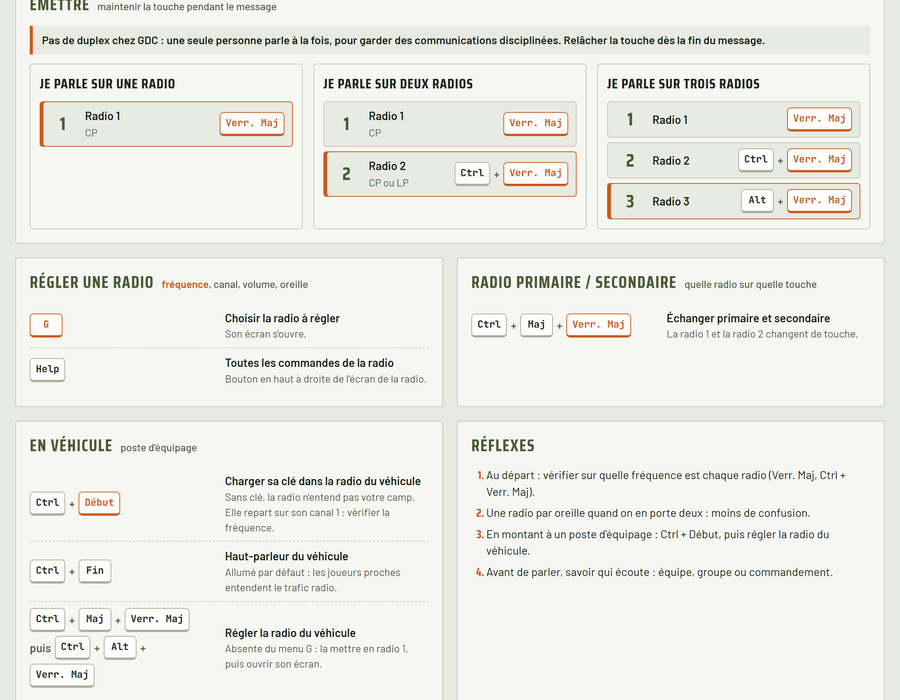Click the RÉGLER UNE RADIO heading

point(92,282)
